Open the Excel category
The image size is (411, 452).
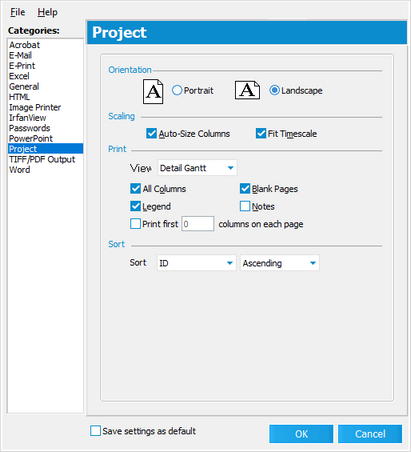(45, 76)
